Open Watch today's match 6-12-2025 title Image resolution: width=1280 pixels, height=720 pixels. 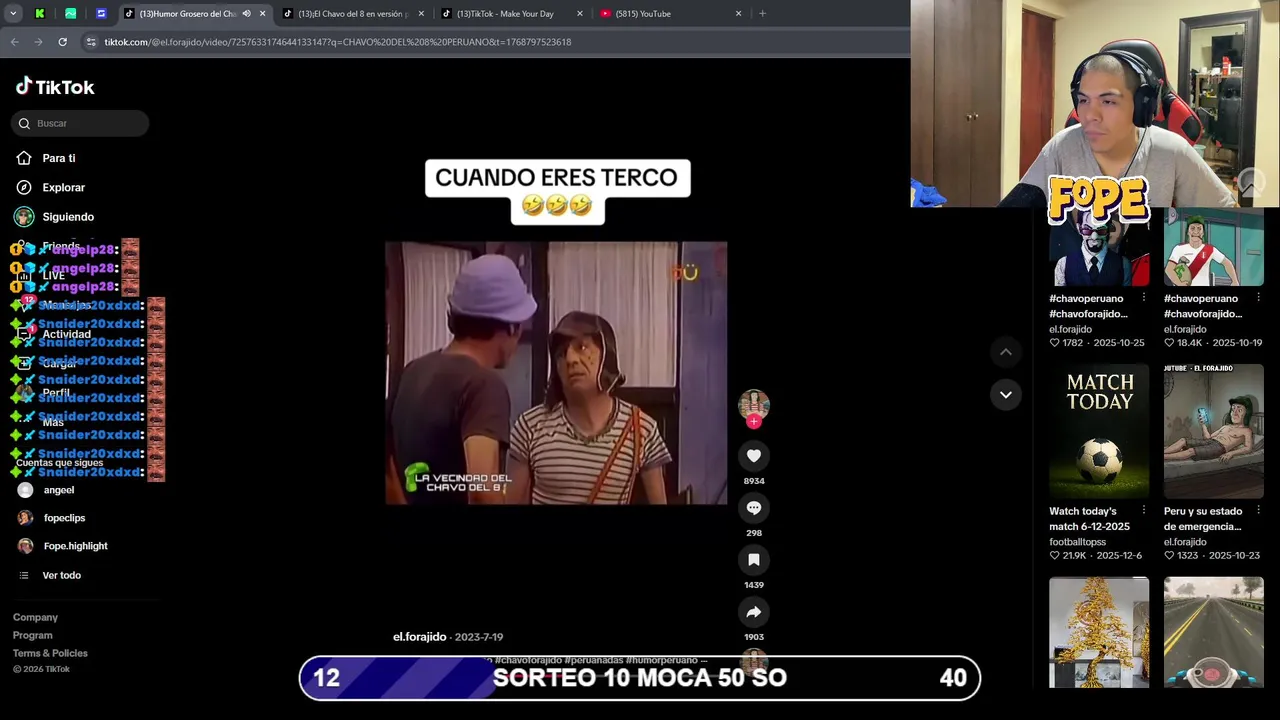1089,519
